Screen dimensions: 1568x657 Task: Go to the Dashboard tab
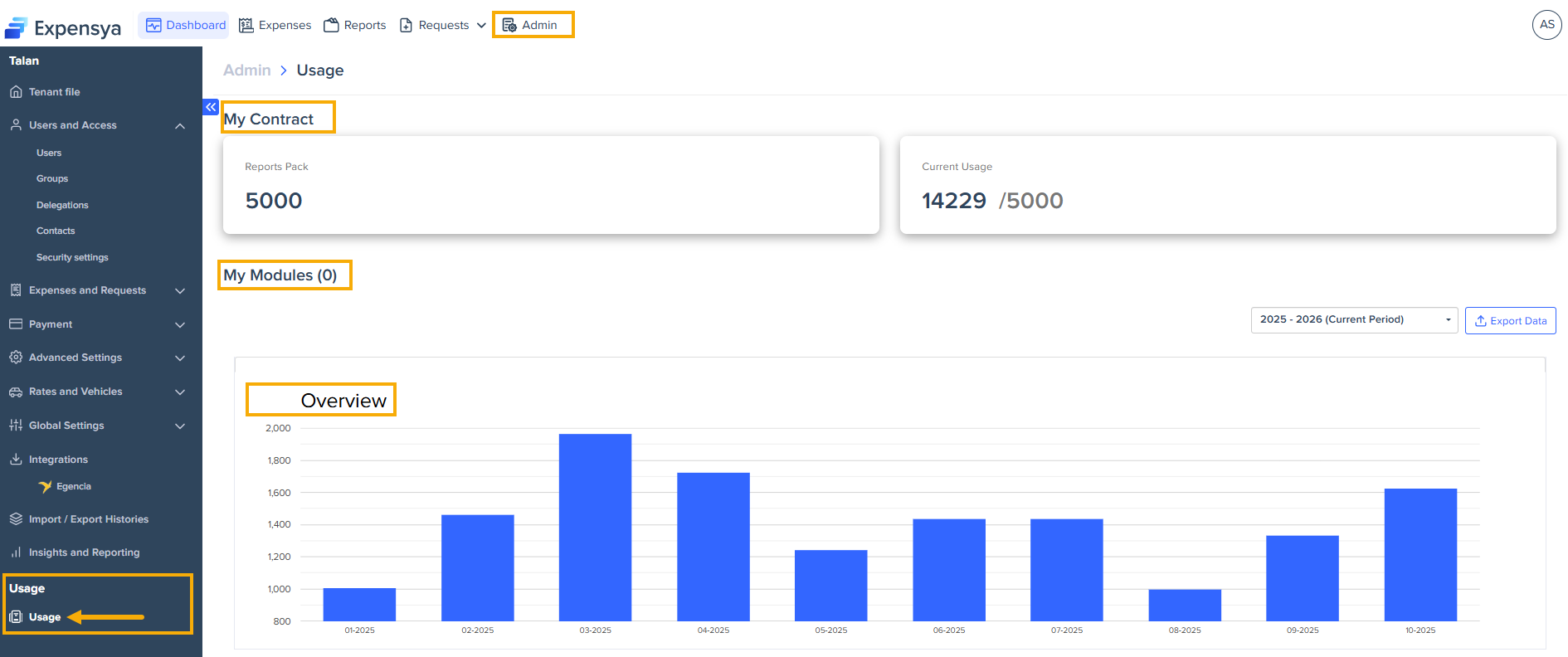pos(185,26)
